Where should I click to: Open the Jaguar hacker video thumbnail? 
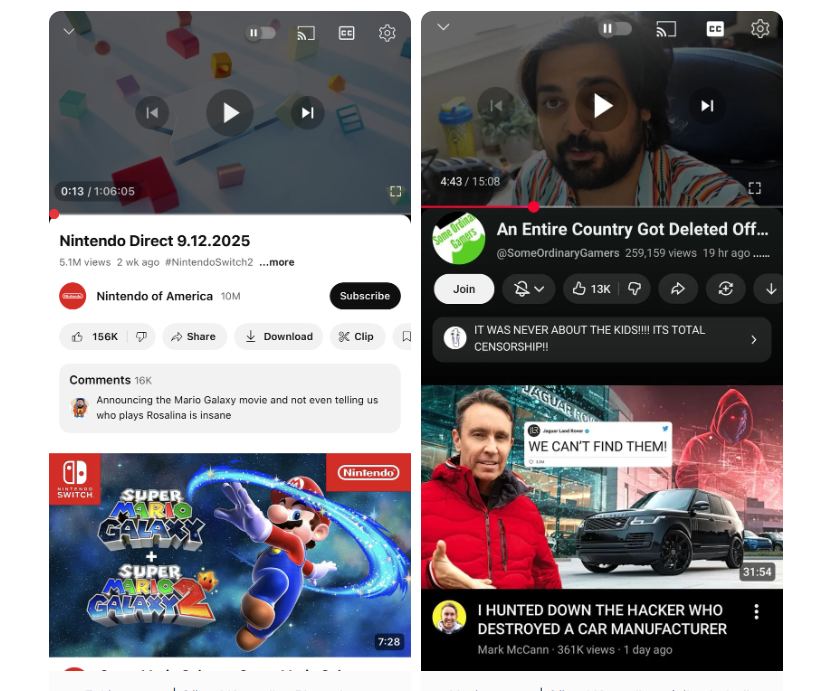click(x=602, y=487)
